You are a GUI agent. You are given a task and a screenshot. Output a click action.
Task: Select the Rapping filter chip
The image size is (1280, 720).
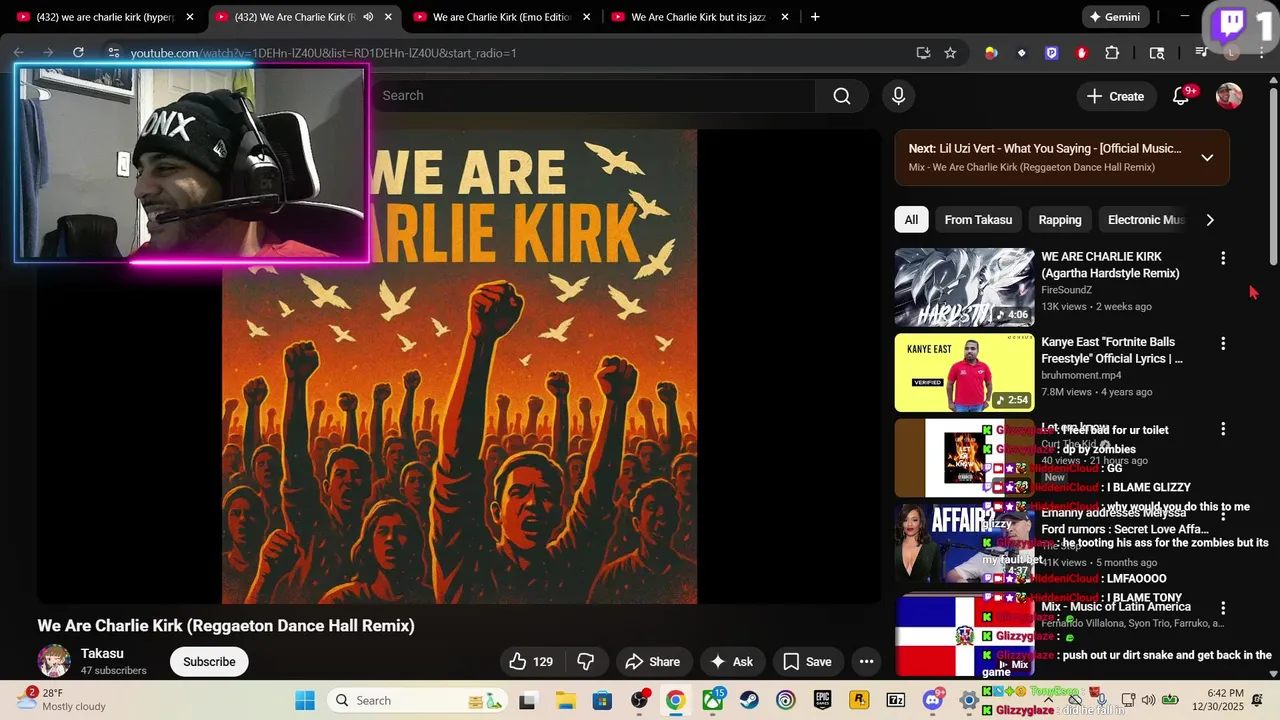coord(1060,220)
